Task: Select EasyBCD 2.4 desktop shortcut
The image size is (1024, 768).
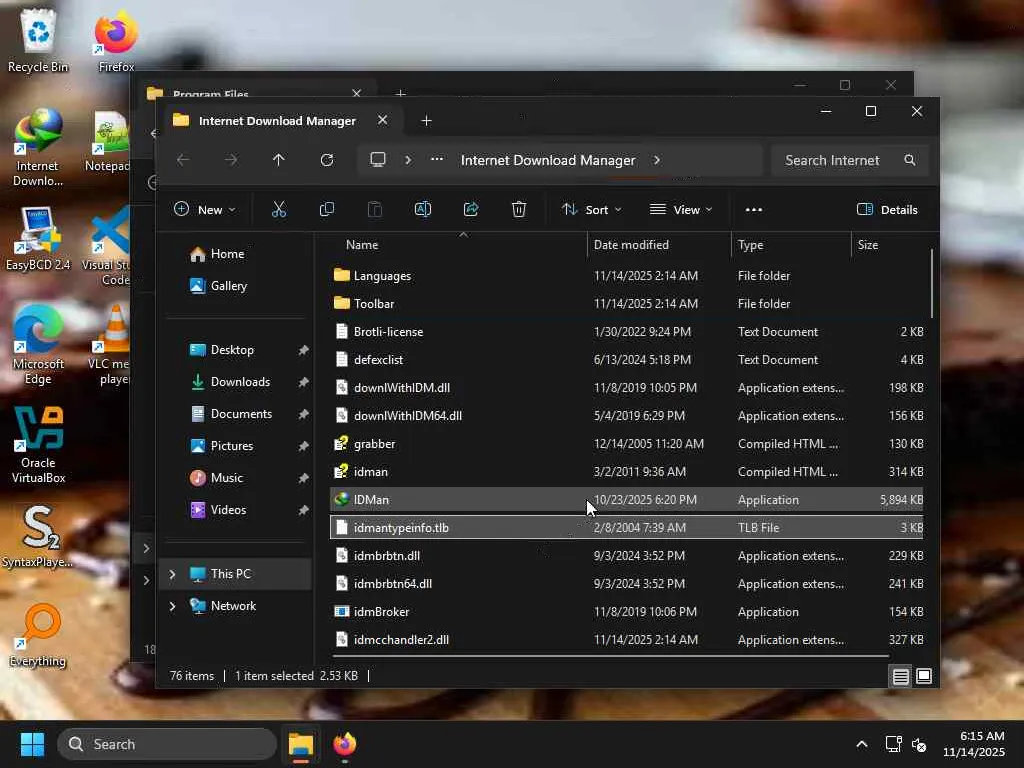Action: (x=38, y=239)
